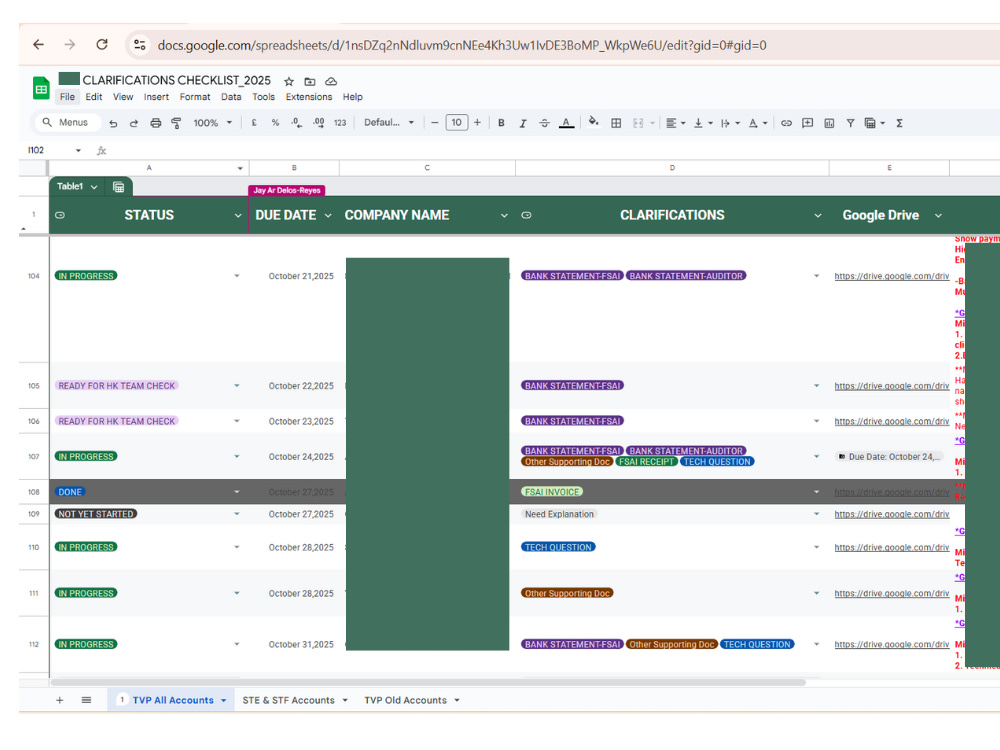Open Drive link in October 22,2025 row
1000x750 pixels.
click(x=892, y=386)
